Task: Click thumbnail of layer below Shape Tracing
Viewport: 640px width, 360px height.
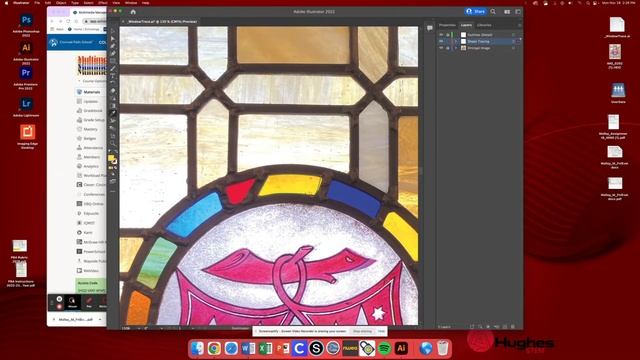Action: [x=463, y=48]
